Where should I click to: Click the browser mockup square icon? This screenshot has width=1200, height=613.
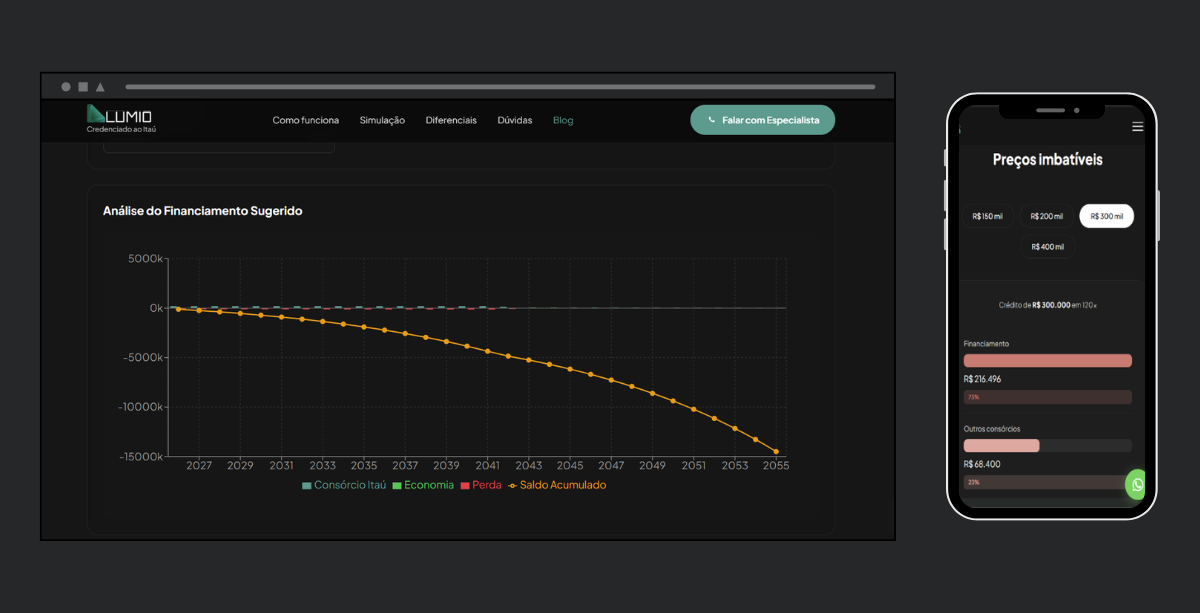click(83, 87)
